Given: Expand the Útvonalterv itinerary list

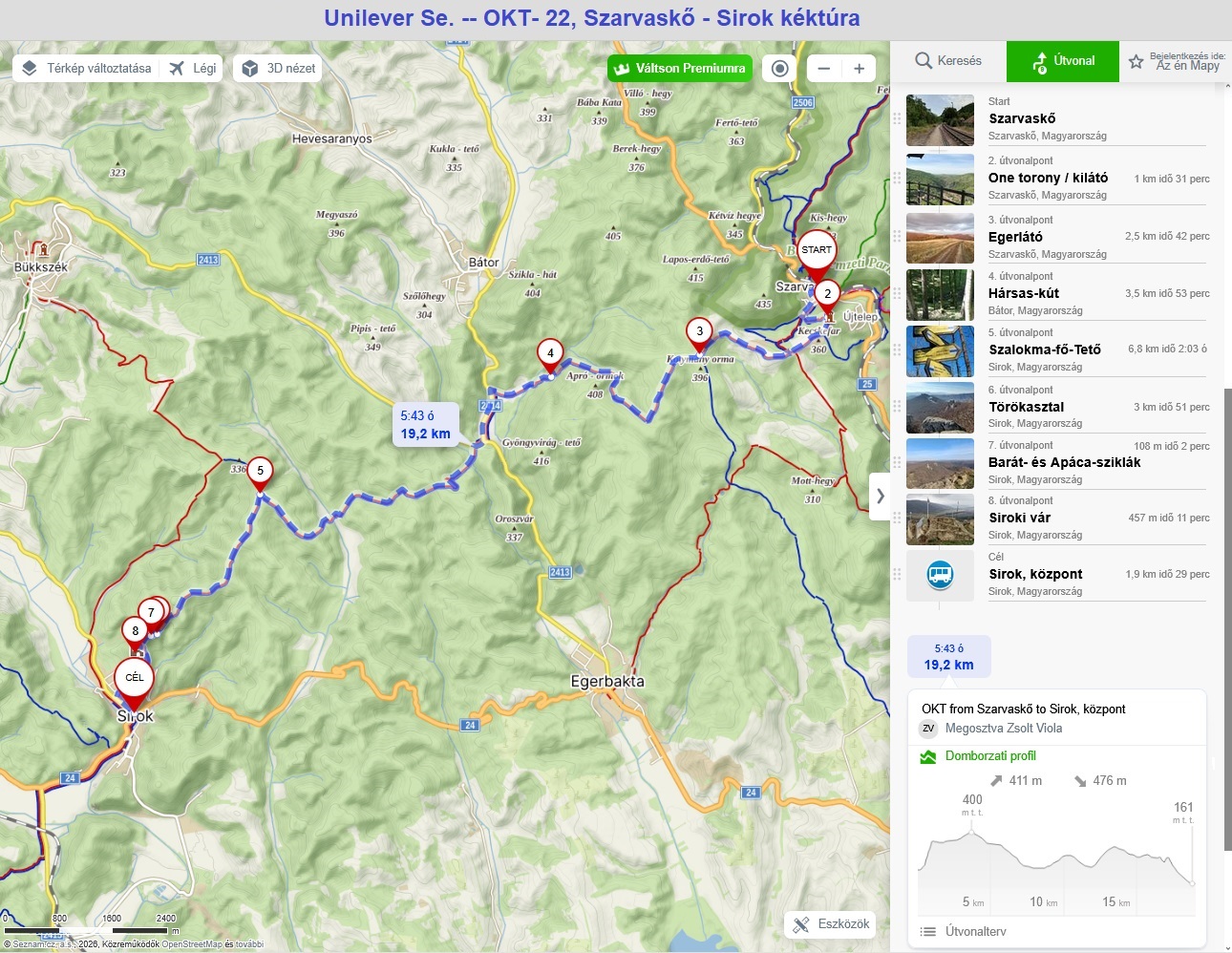Looking at the screenshot, I should click(975, 931).
